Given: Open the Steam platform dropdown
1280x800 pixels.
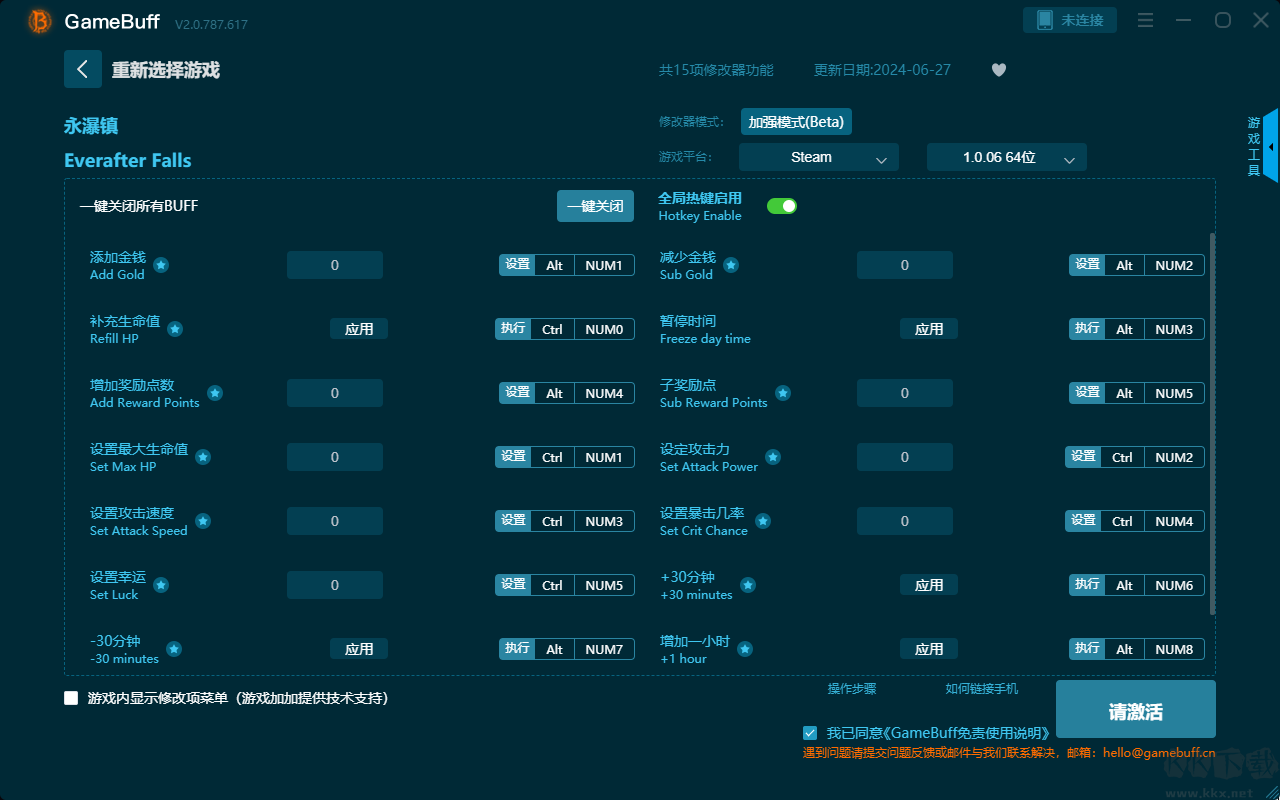Looking at the screenshot, I should (x=818, y=157).
